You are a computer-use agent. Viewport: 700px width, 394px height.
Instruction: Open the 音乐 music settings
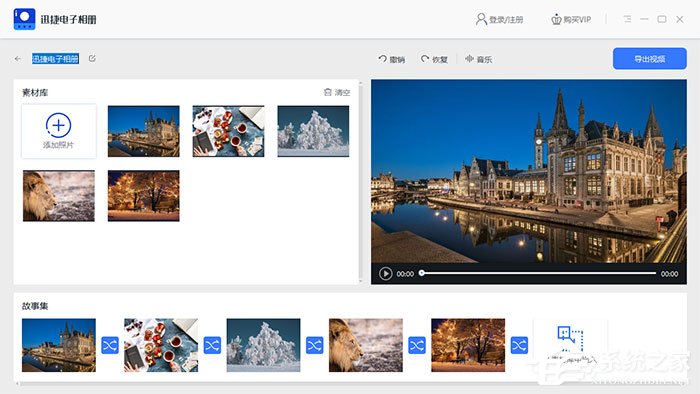coord(479,59)
